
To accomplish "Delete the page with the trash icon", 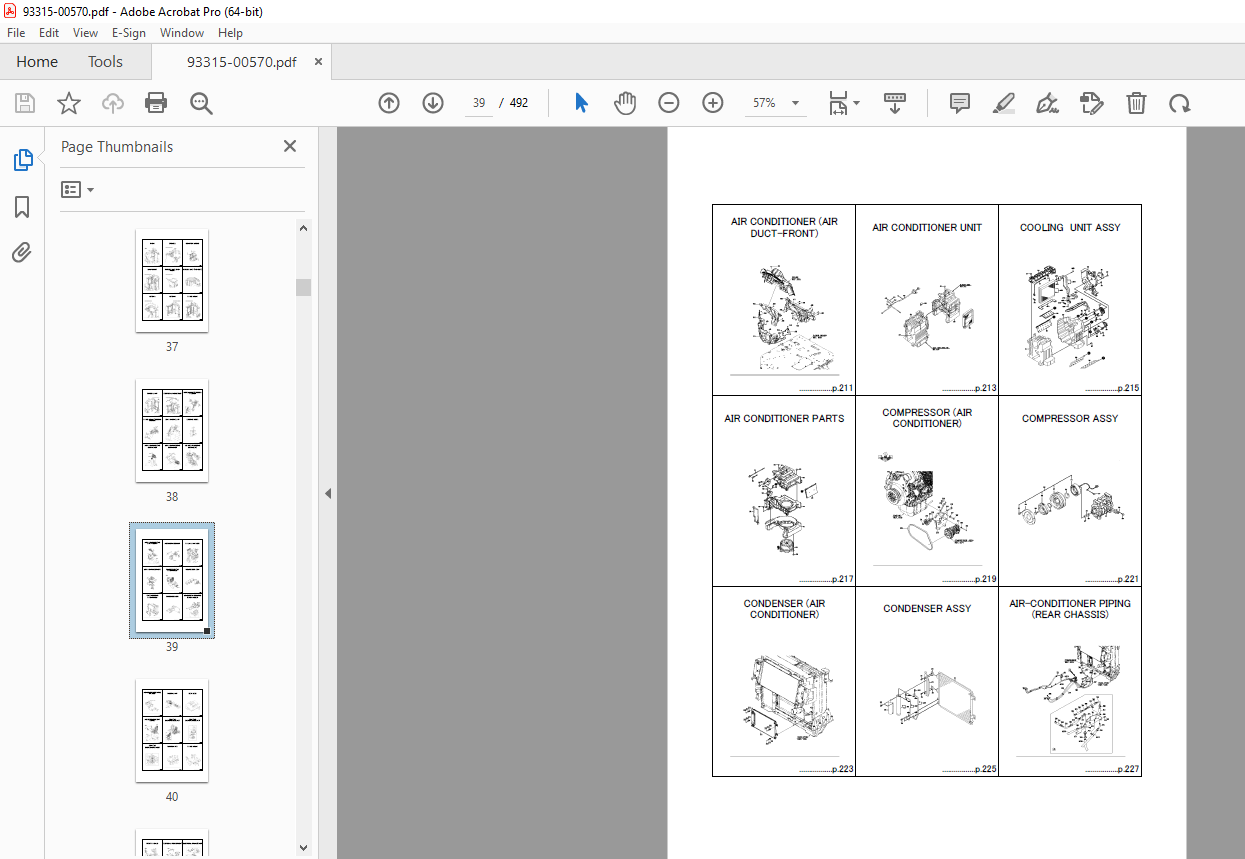I will [1136, 103].
